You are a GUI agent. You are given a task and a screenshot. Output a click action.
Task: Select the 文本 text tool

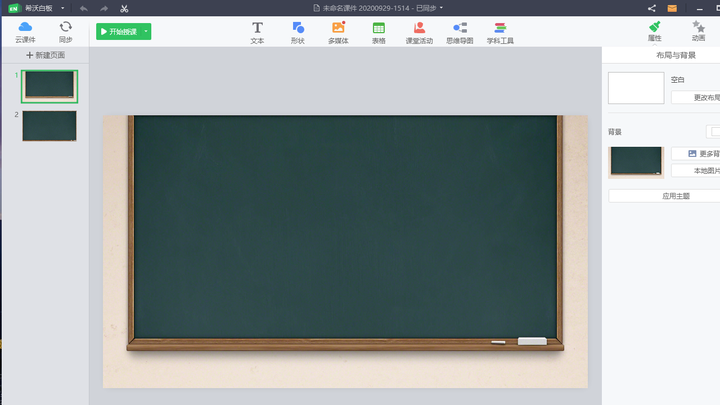tap(257, 33)
